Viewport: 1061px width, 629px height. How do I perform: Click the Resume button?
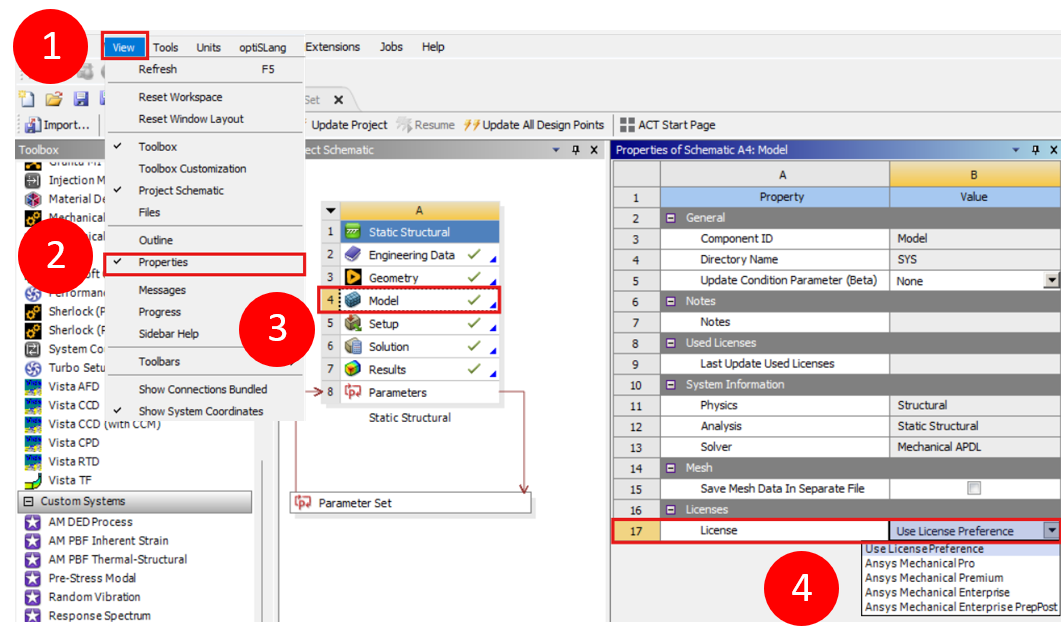pos(426,125)
